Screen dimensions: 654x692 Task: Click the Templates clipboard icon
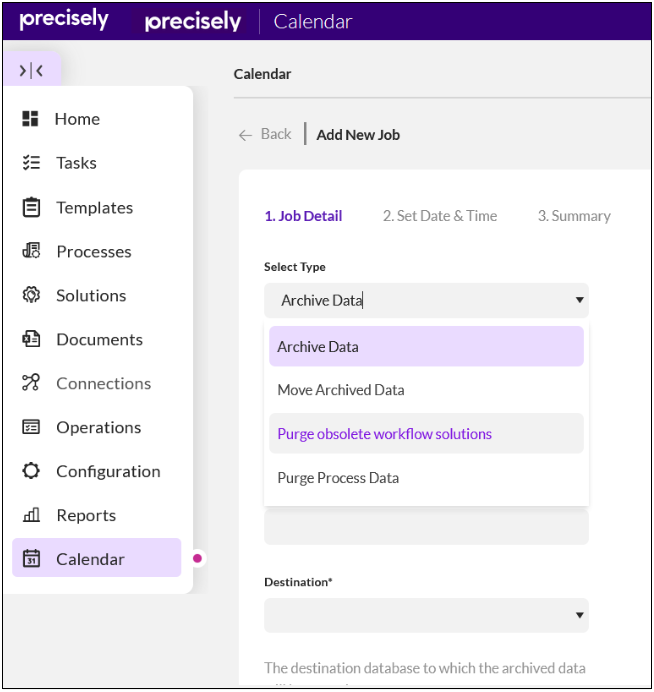coord(31,207)
